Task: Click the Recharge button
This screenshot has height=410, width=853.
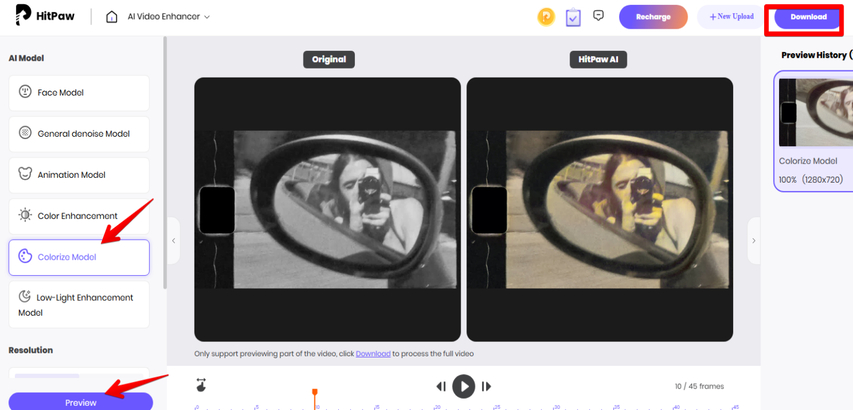Action: point(653,17)
